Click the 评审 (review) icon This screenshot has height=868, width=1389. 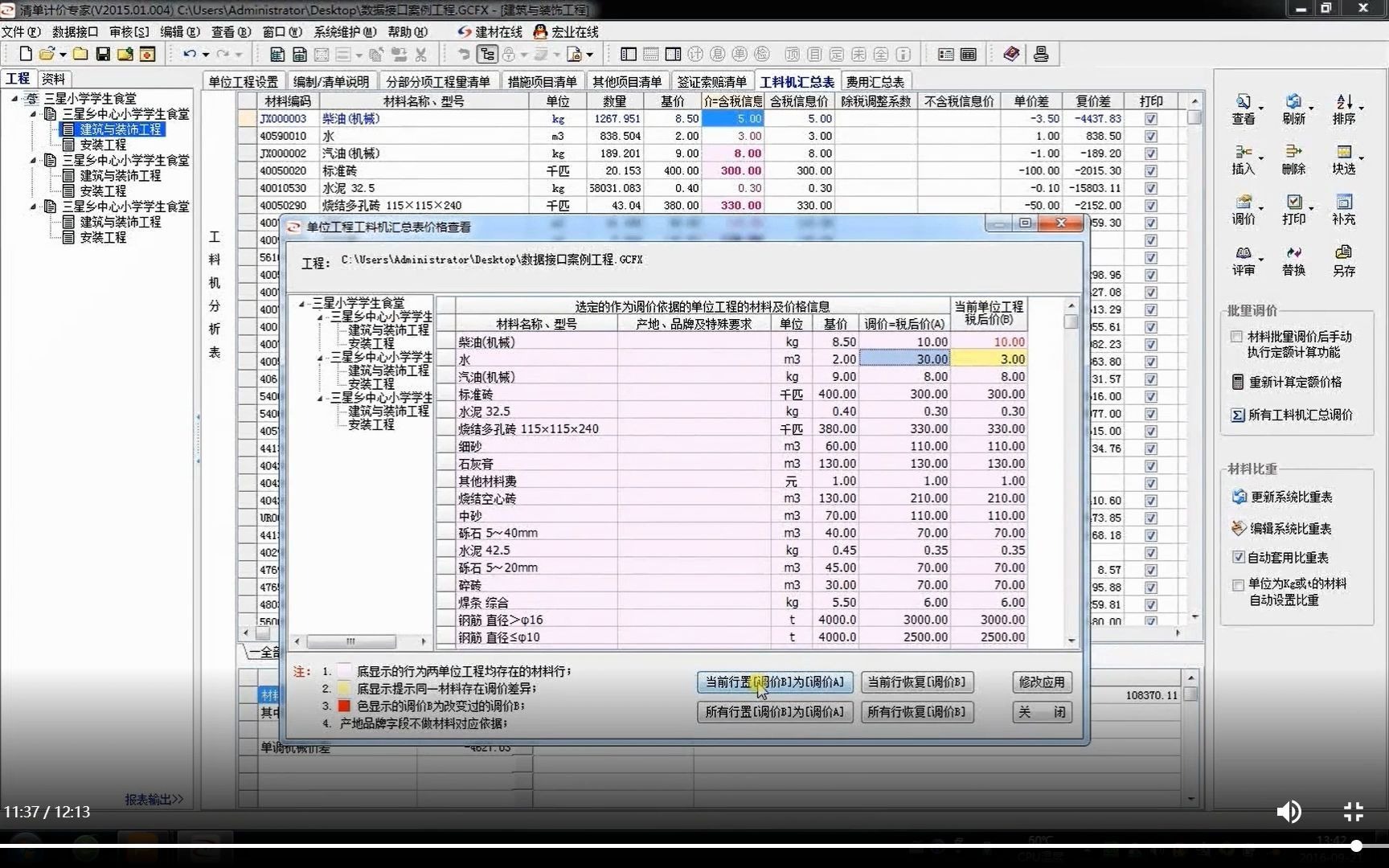[1243, 253]
